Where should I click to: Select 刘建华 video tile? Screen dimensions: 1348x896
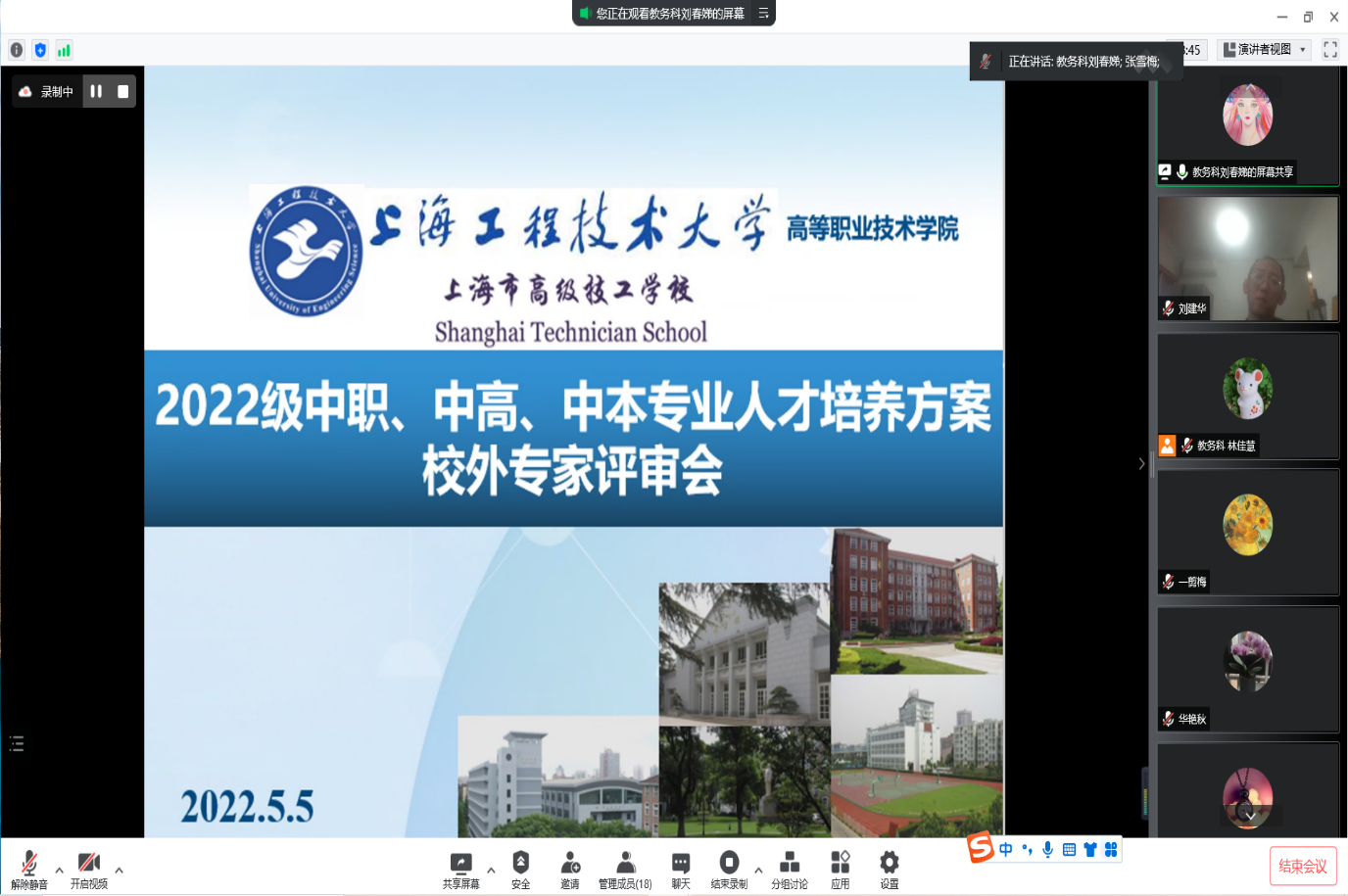click(x=1248, y=259)
